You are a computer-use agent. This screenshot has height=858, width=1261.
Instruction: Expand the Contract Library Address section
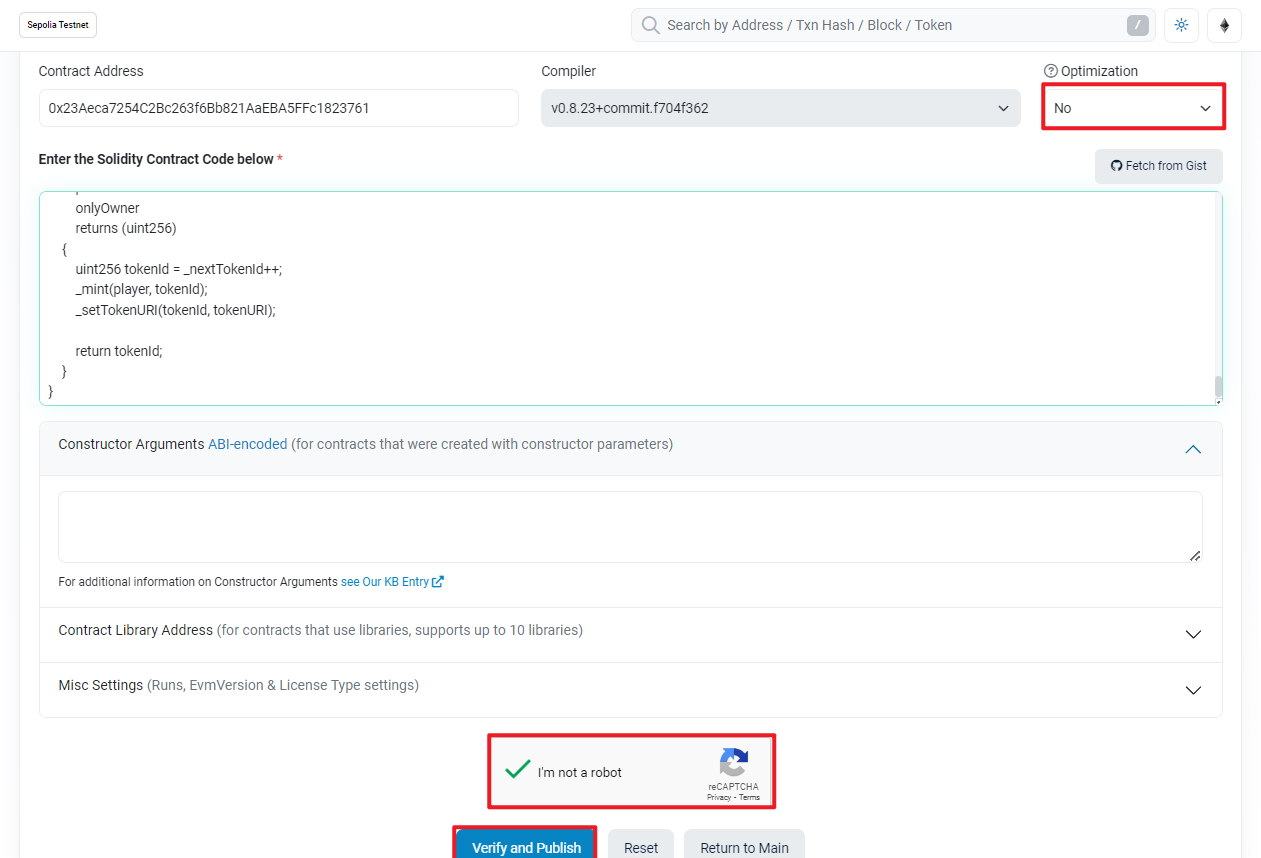pyautogui.click(x=1192, y=635)
